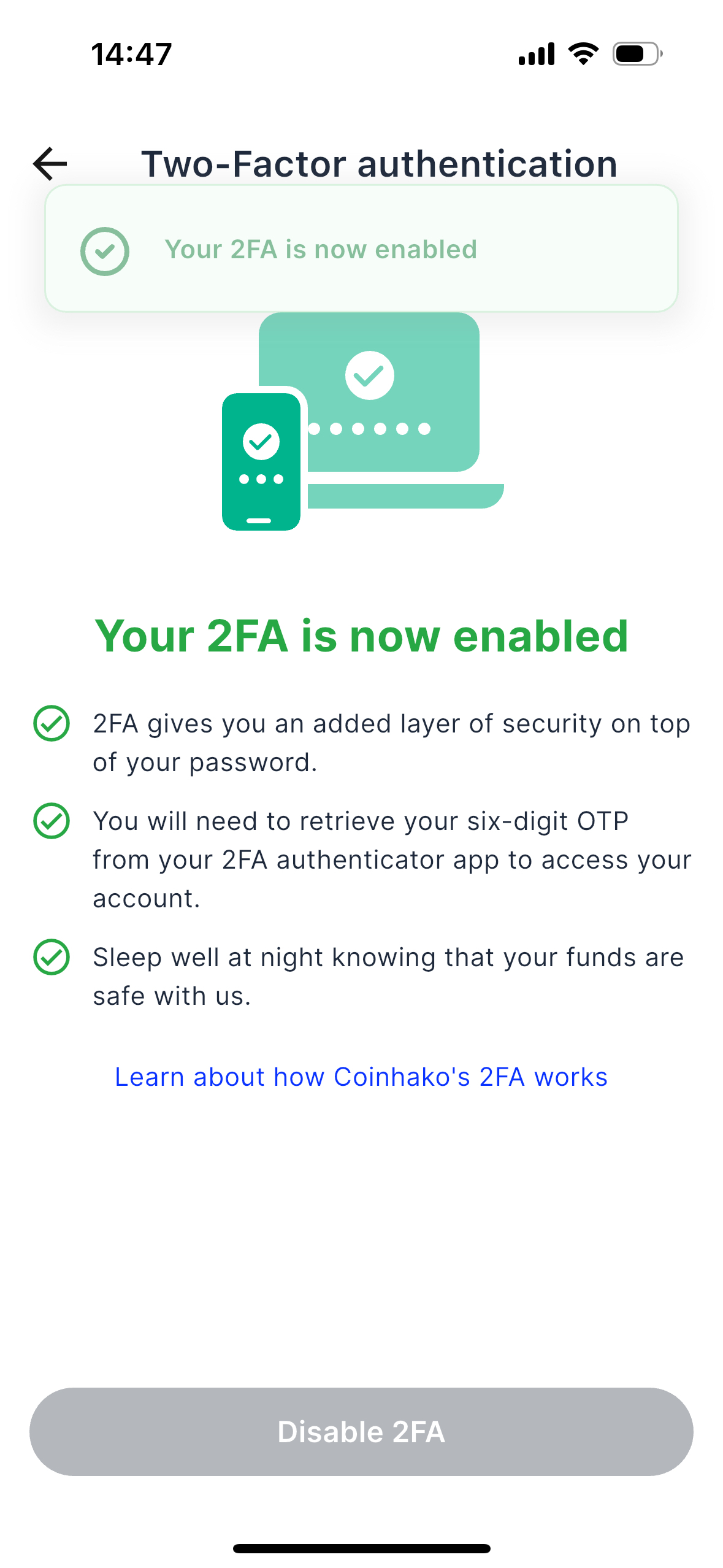Tap the checkmark icon in the toast notification
The image size is (723, 1568).
(105, 251)
